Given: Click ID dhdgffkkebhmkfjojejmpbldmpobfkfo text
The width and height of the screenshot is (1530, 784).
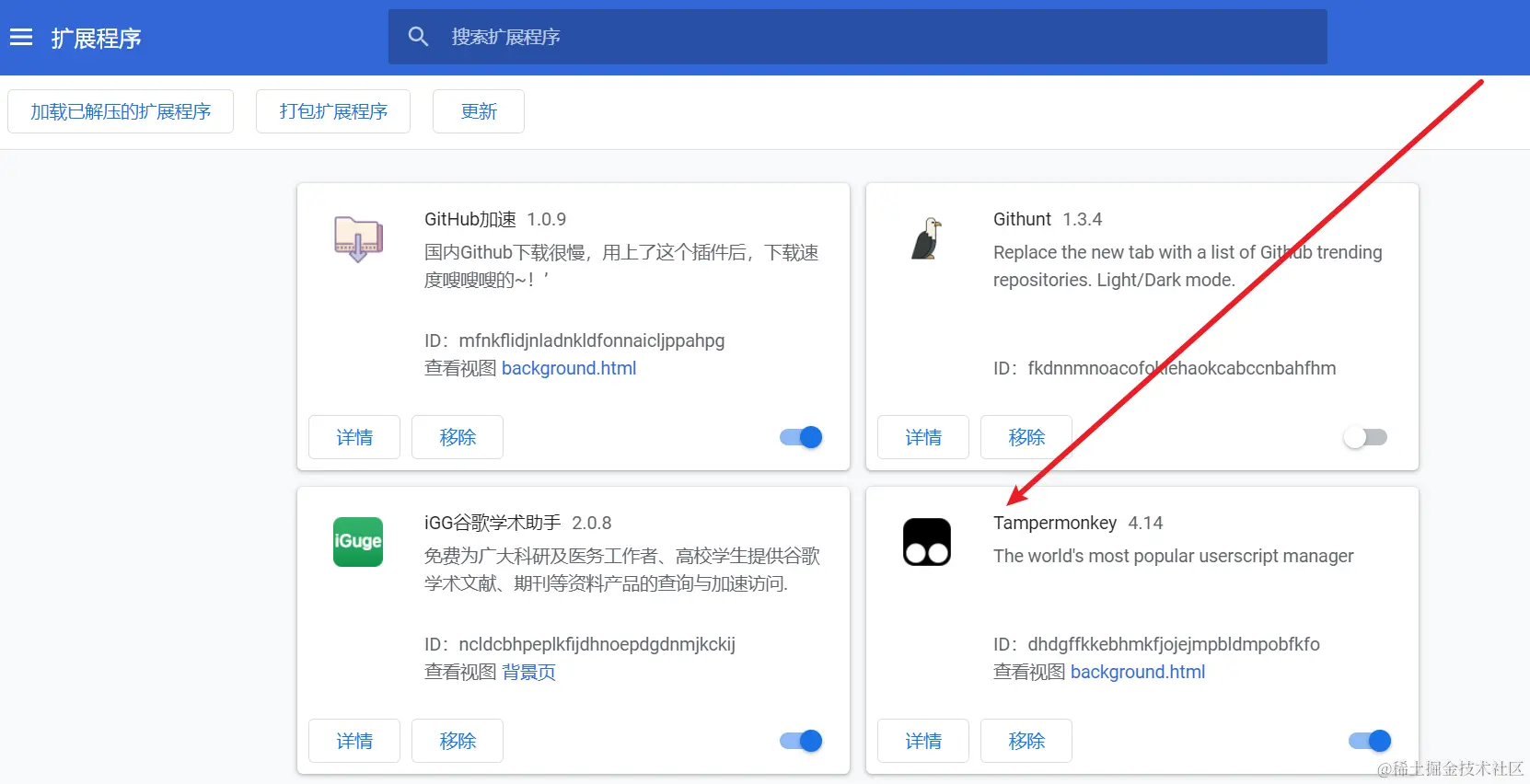Looking at the screenshot, I should pos(1156,644).
